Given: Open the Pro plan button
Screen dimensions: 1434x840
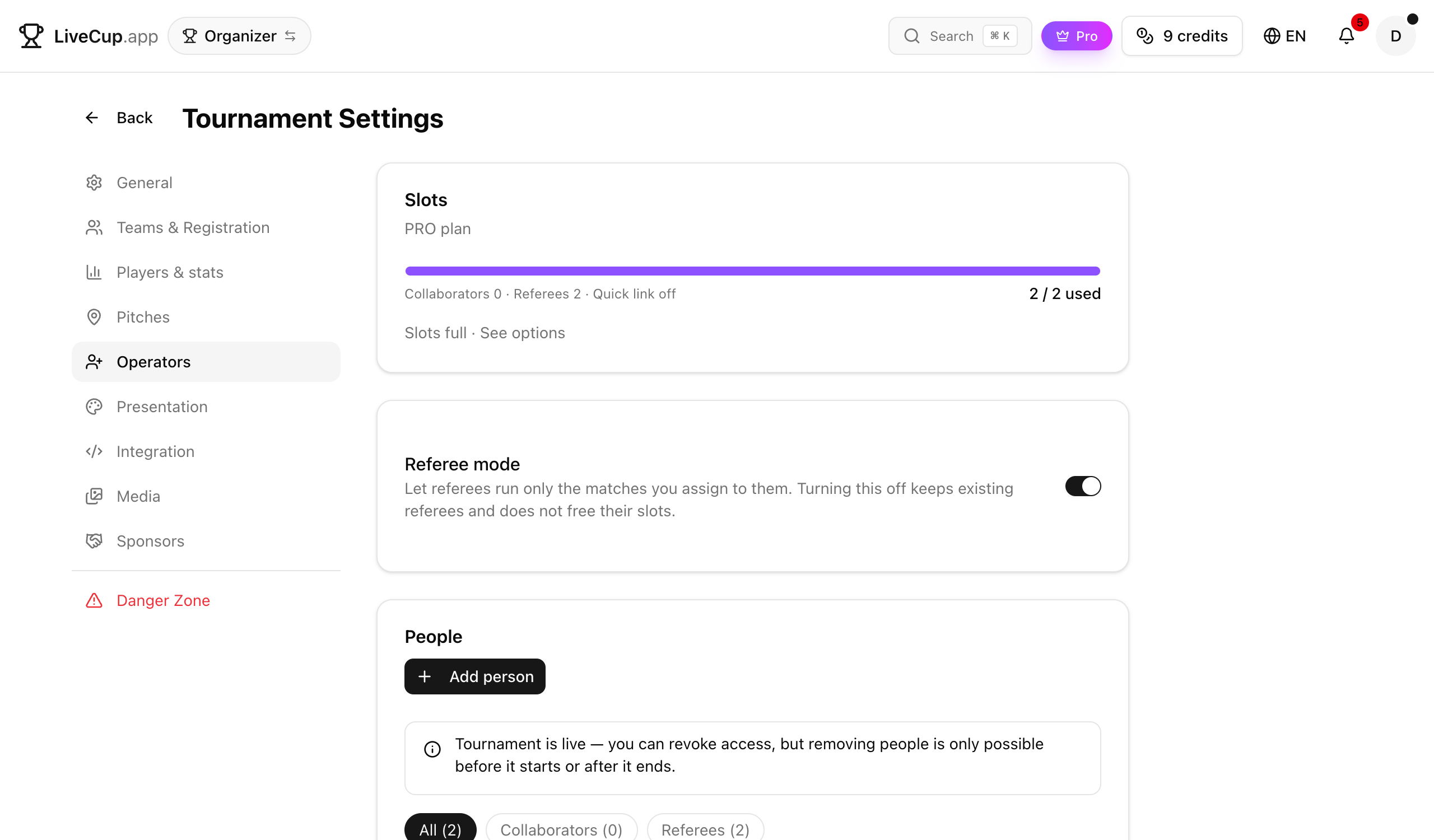Looking at the screenshot, I should [x=1076, y=36].
